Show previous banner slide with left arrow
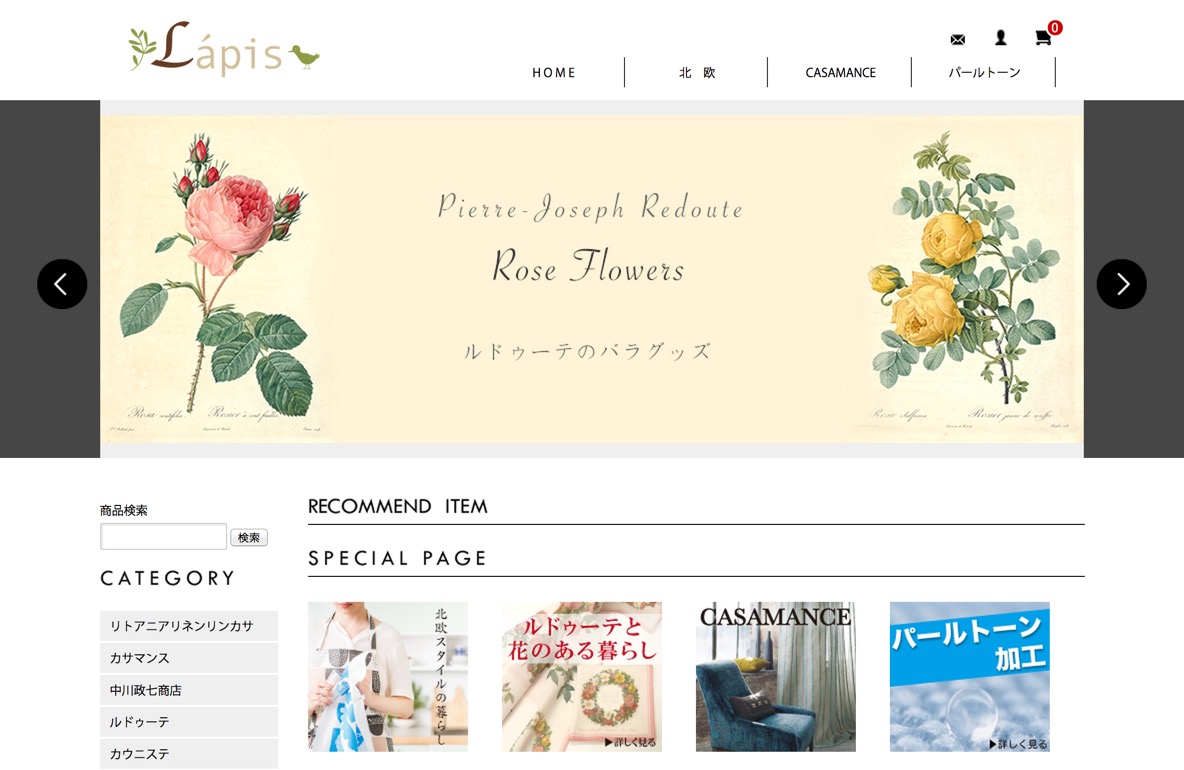Screen dimensions: 1184x770 tap(62, 284)
